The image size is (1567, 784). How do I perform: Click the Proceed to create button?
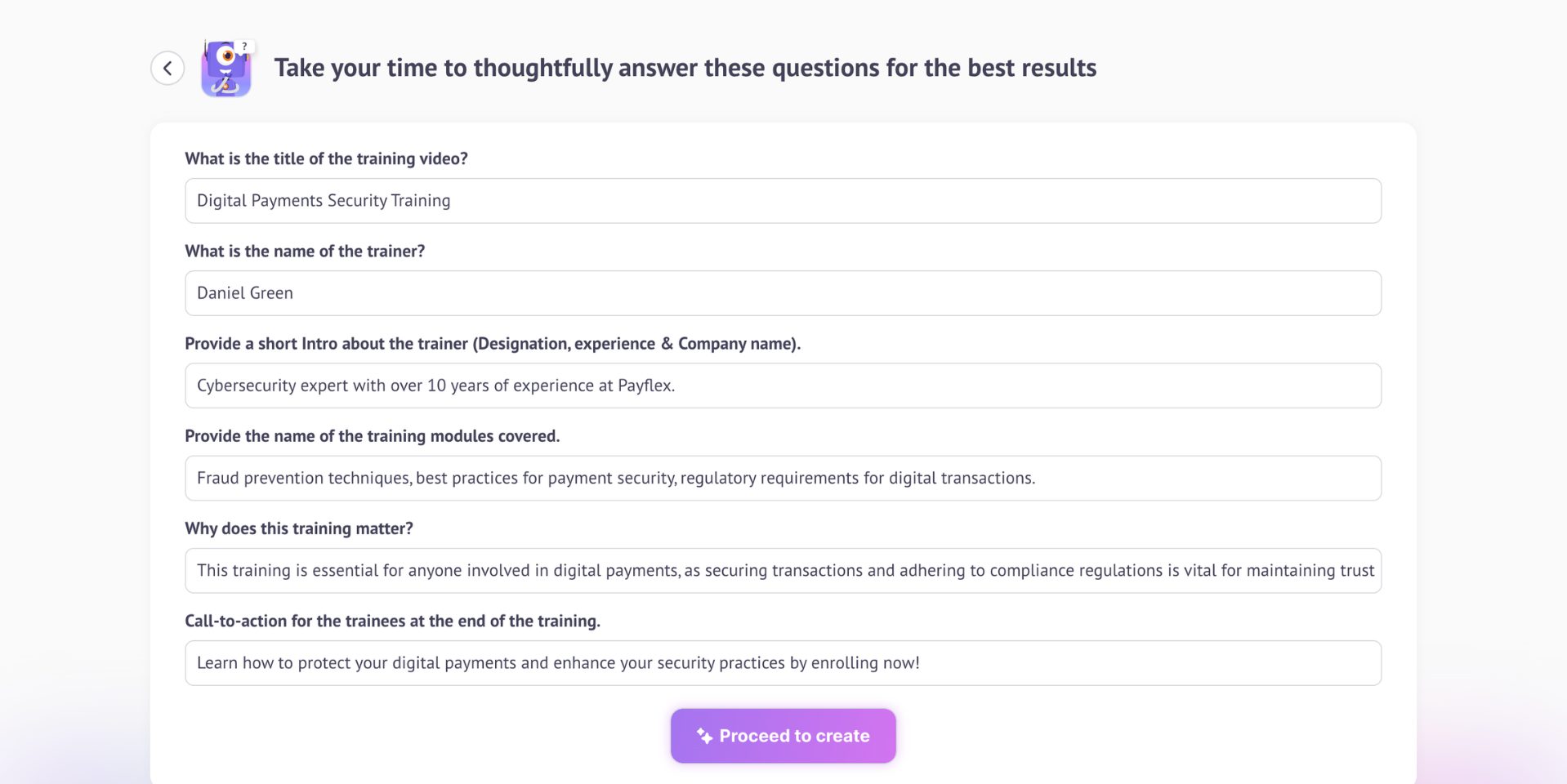click(783, 736)
